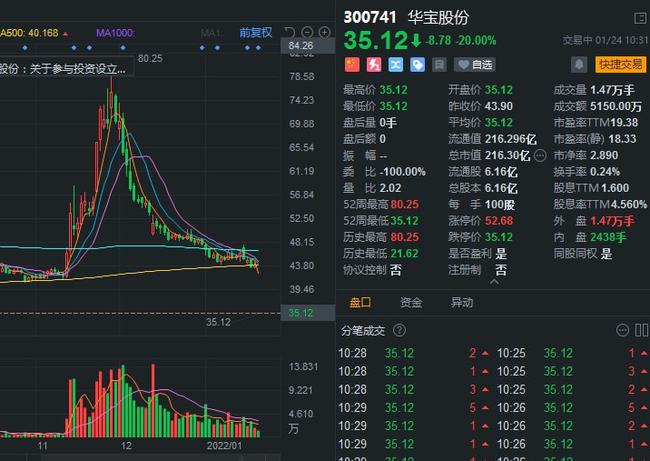Click stock code 300741
The height and width of the screenshot is (461, 650).
(370, 17)
